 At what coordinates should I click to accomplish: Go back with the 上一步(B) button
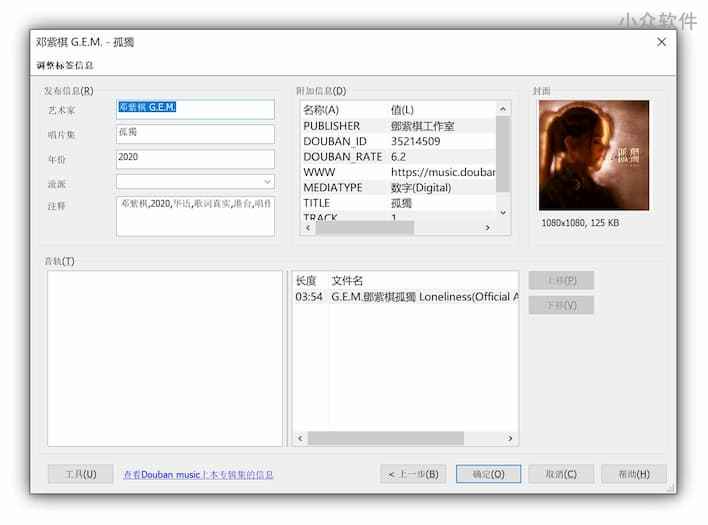(413, 474)
